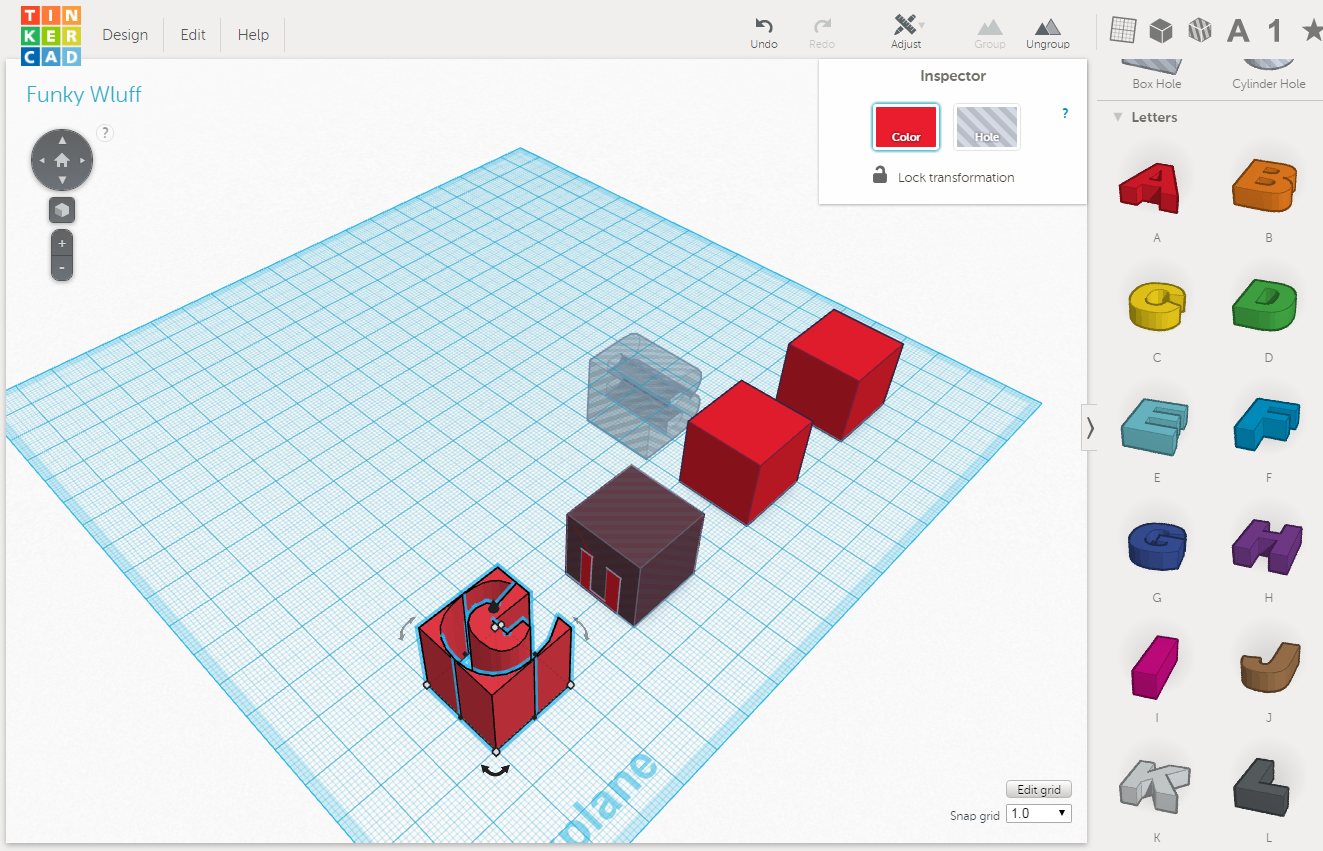1323x851 pixels.
Task: Keep shape solid by selecting Color option
Action: pos(905,126)
